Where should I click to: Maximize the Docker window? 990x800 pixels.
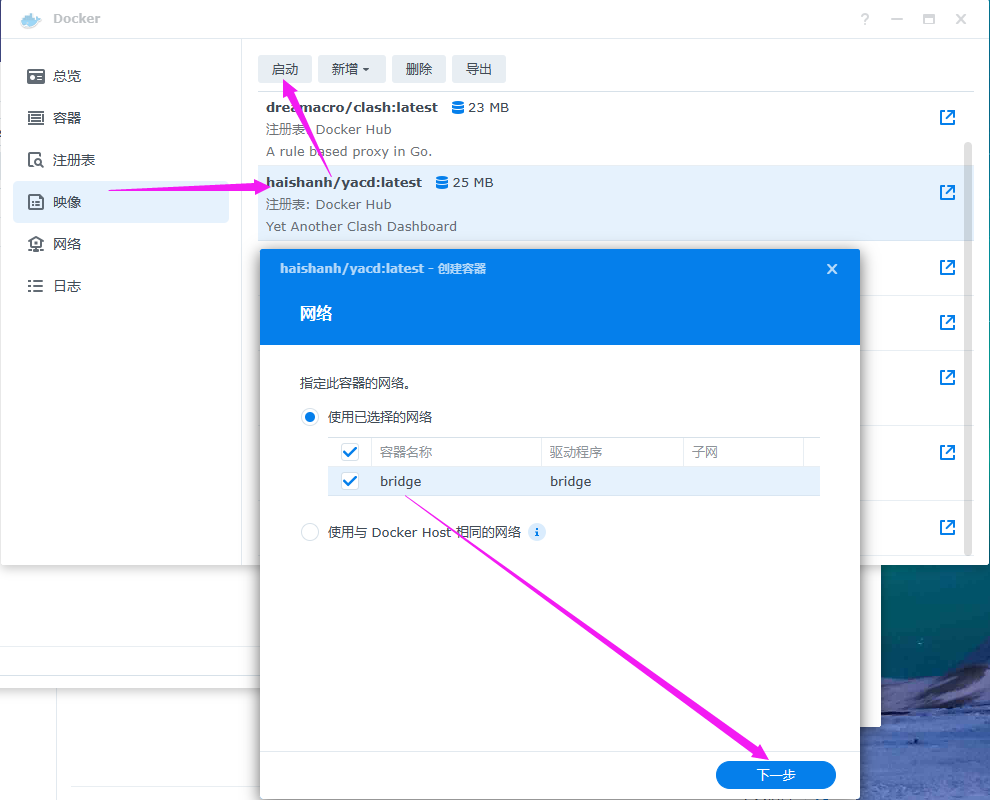[x=929, y=19]
